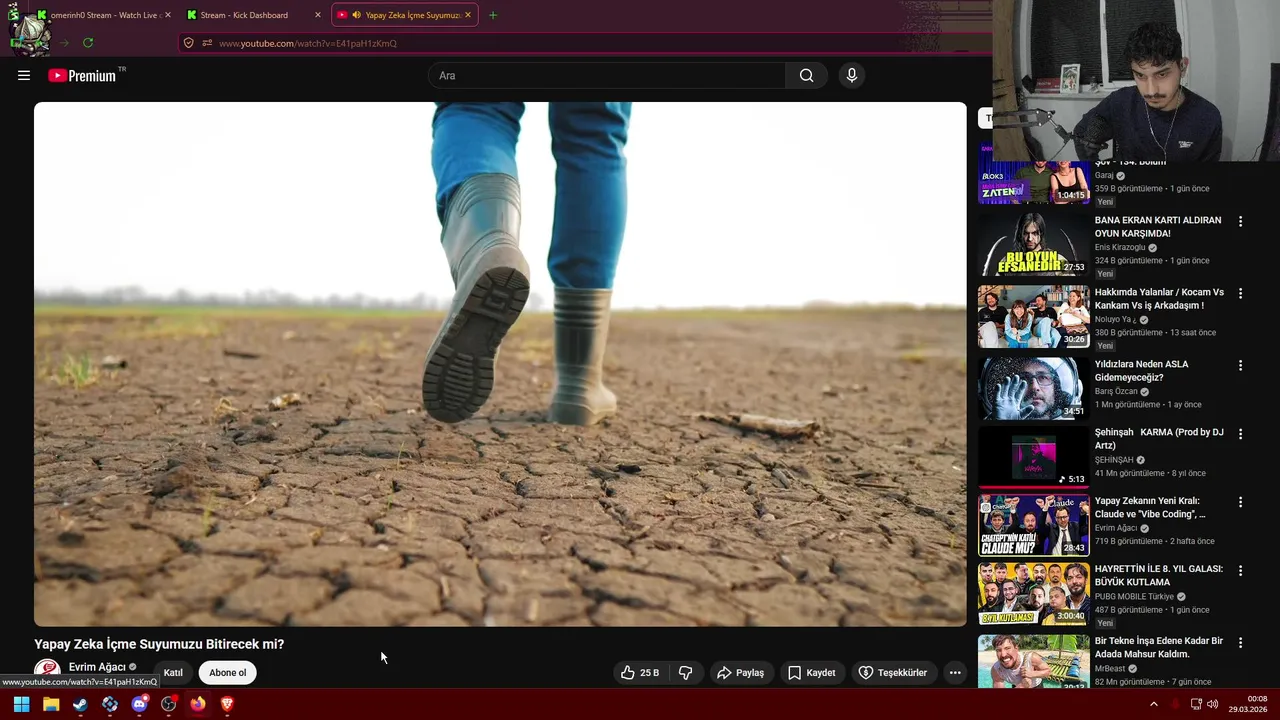Open title Bir Tekne İnşa Edene Kadar
Viewport: 1280px width, 720px height.
tap(1159, 647)
